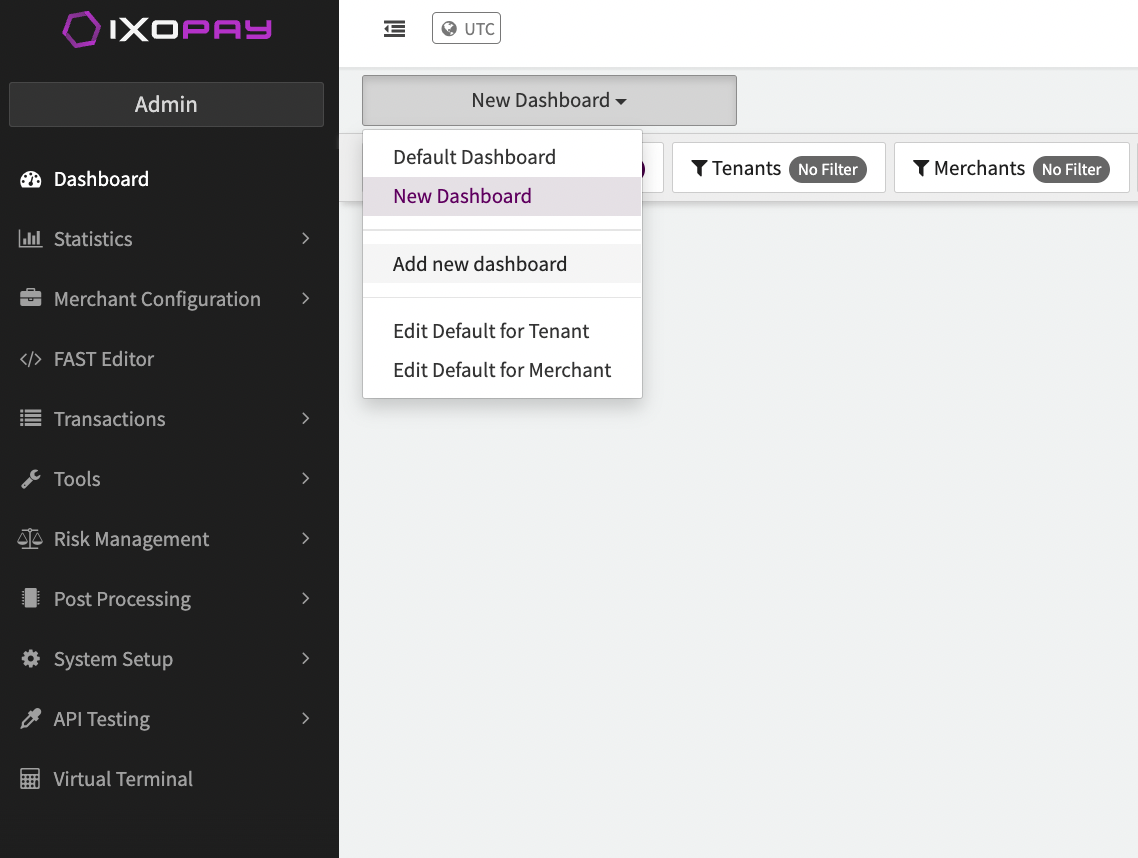Image resolution: width=1138 pixels, height=858 pixels.
Task: Click the IXOPAY logo
Action: [167, 30]
